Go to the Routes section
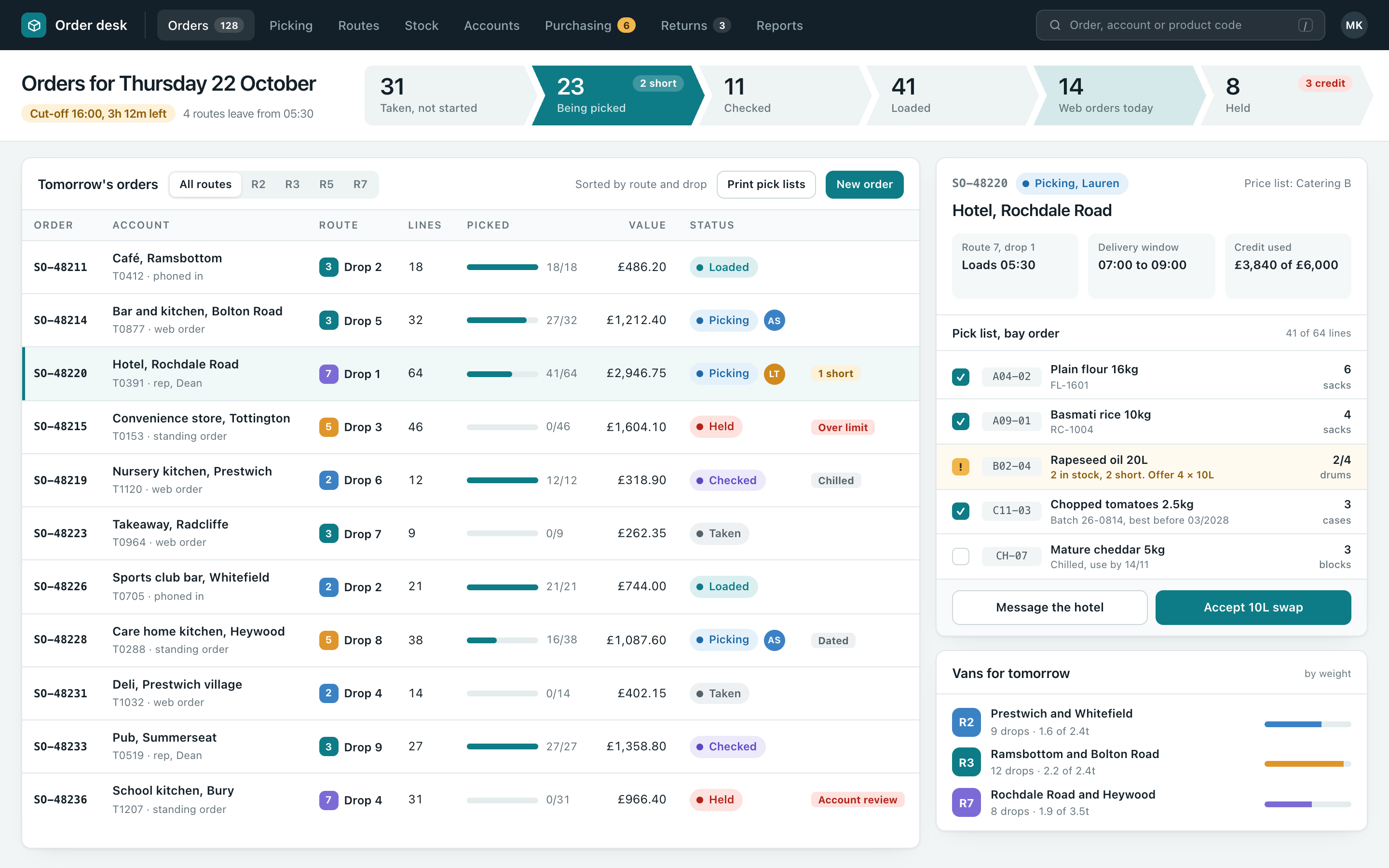Image resolution: width=1389 pixels, height=868 pixels. [359, 25]
